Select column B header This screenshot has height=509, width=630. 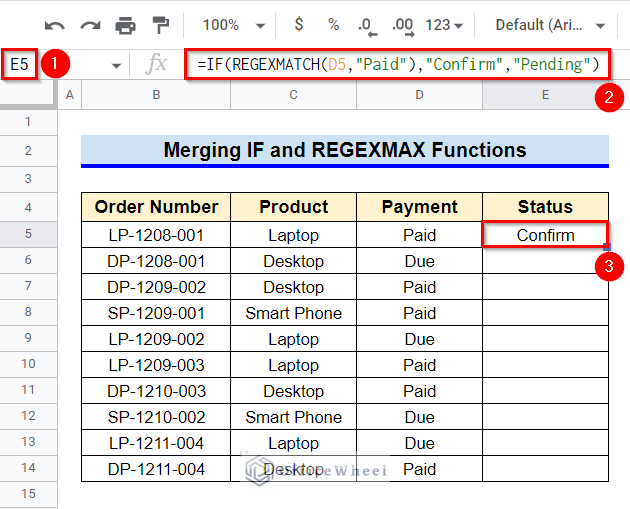(156, 95)
